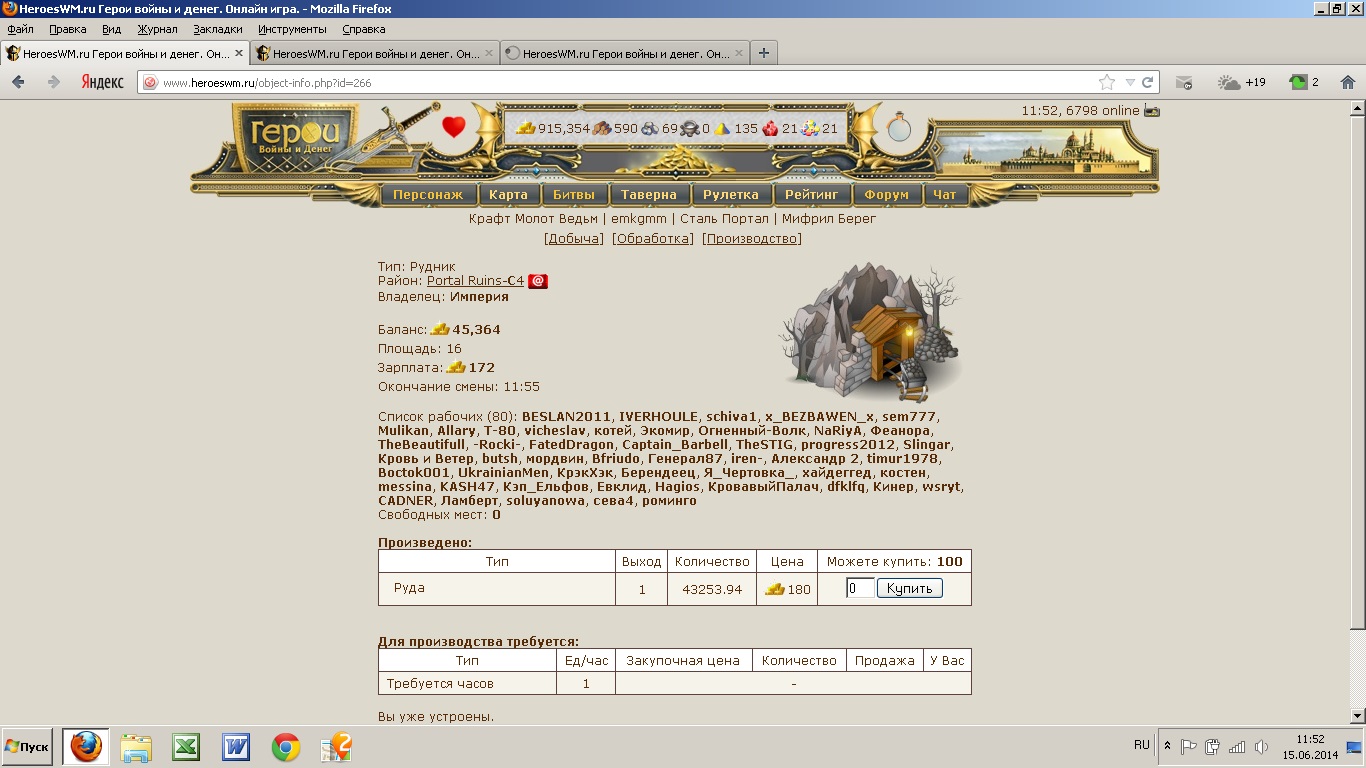Switch to the third HeroesWM.ru tab
Viewport: 1366px width, 768px height.
tap(624, 53)
